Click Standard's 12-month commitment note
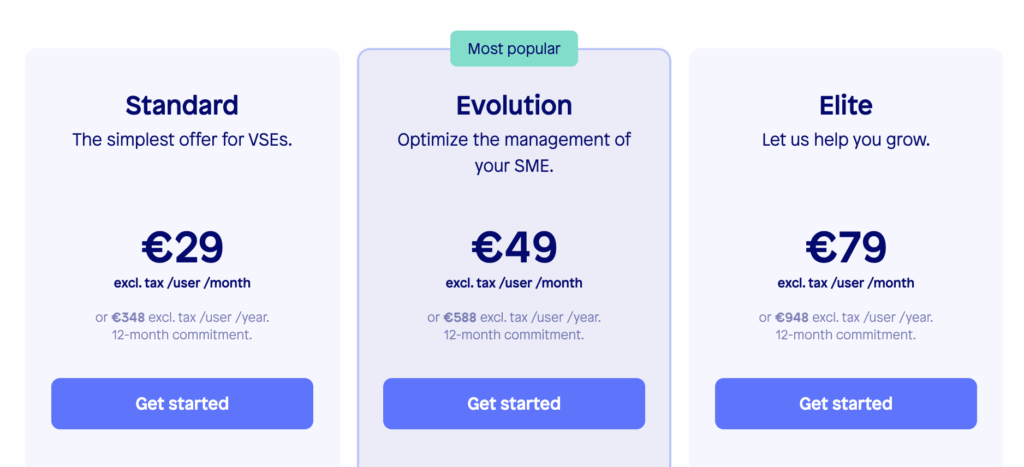Screen dimensions: 1024x467 [182, 335]
